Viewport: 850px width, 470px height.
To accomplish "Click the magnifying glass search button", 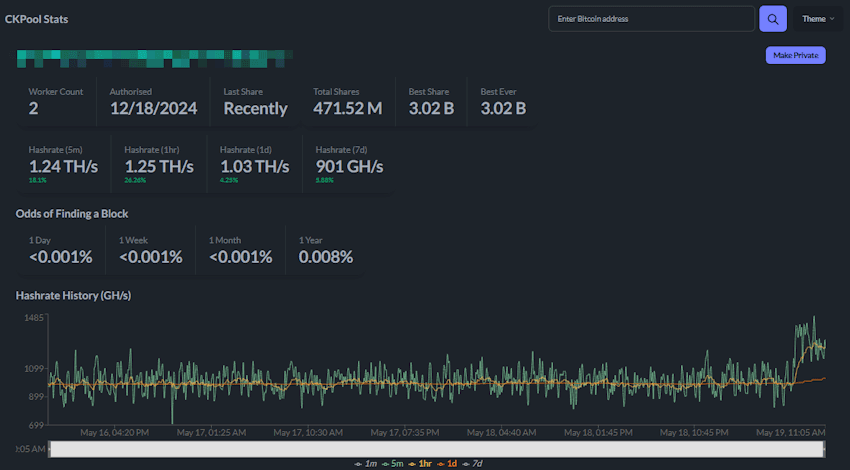I will 772,19.
